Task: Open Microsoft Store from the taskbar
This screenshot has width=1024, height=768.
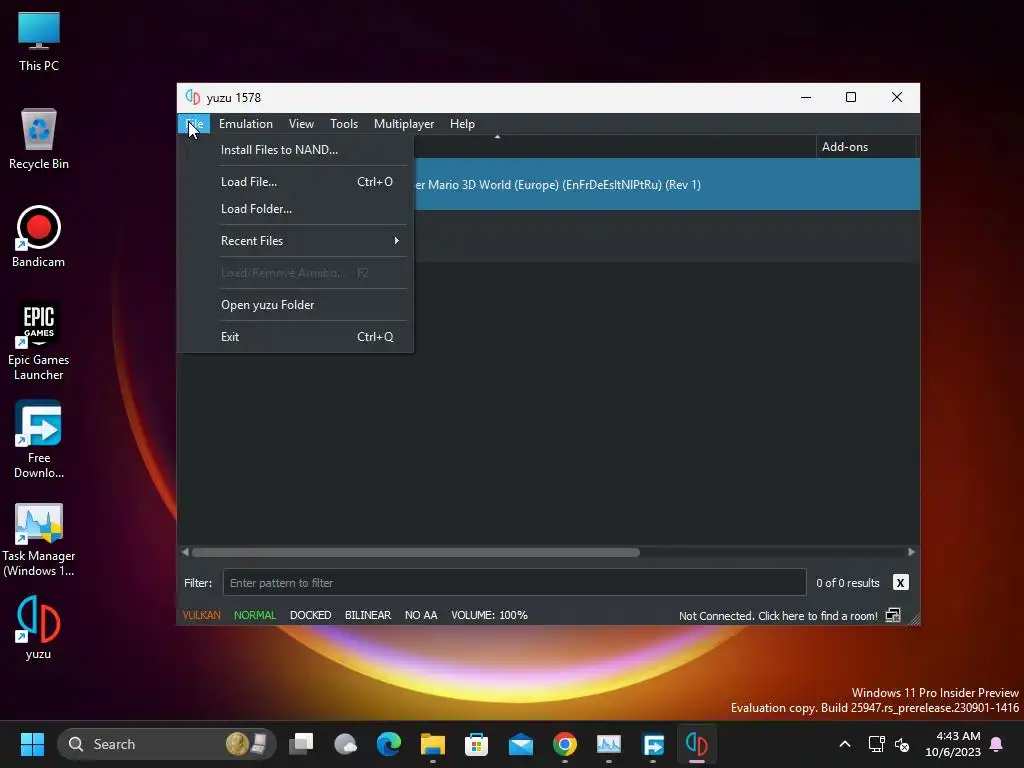Action: (476, 744)
